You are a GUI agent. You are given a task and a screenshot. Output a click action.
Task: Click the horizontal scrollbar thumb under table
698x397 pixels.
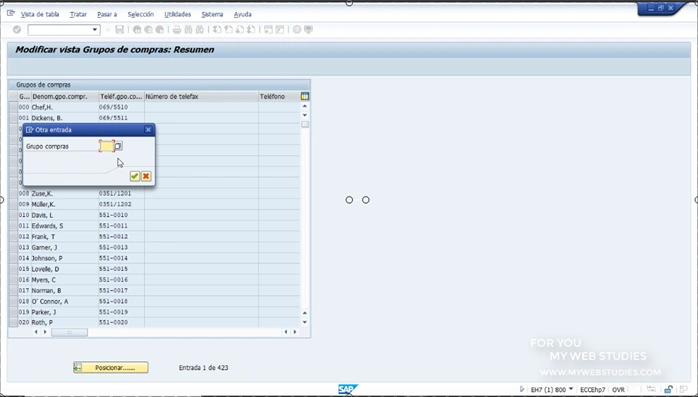click(69, 332)
